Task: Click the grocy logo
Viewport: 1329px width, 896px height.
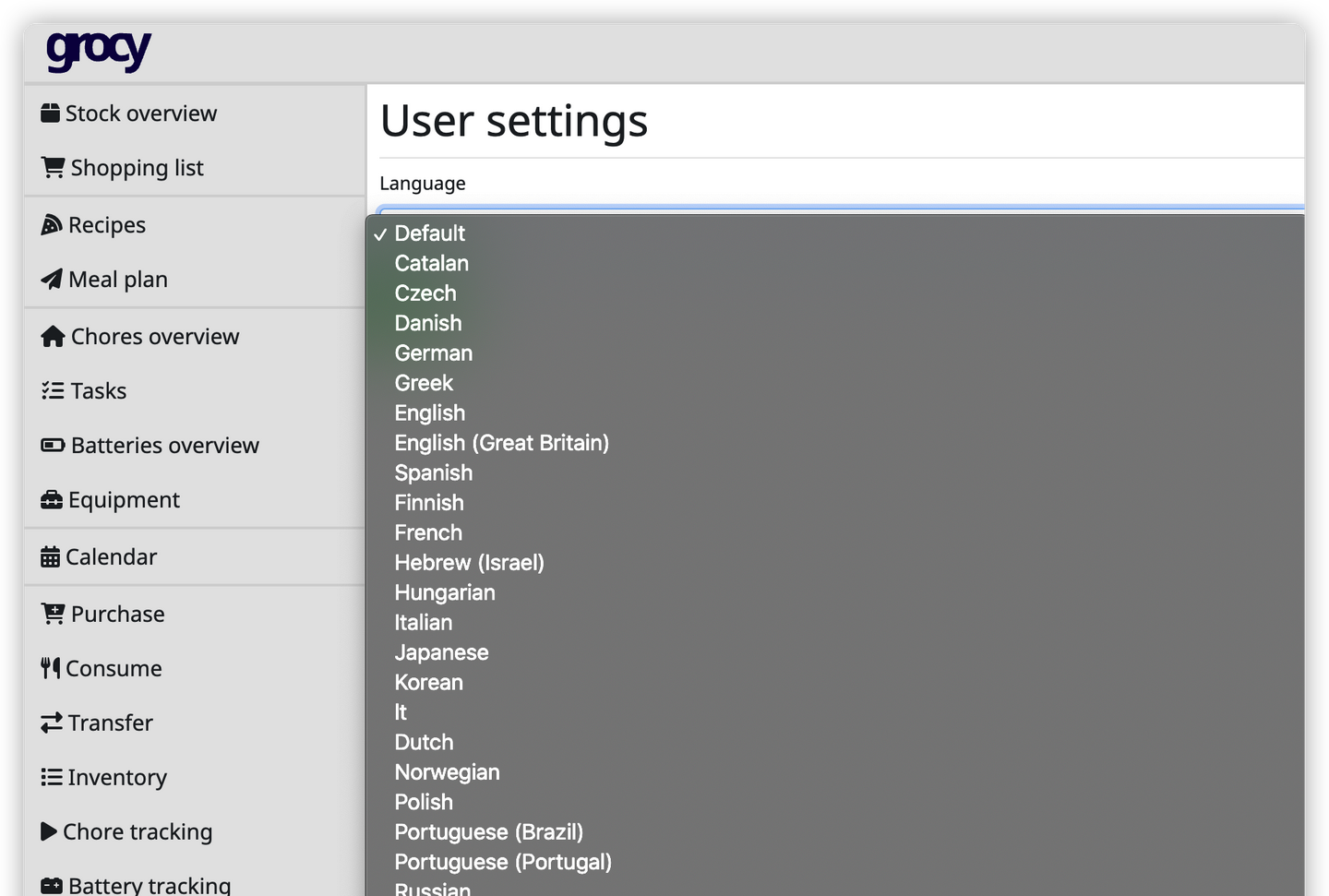Action: [x=99, y=52]
